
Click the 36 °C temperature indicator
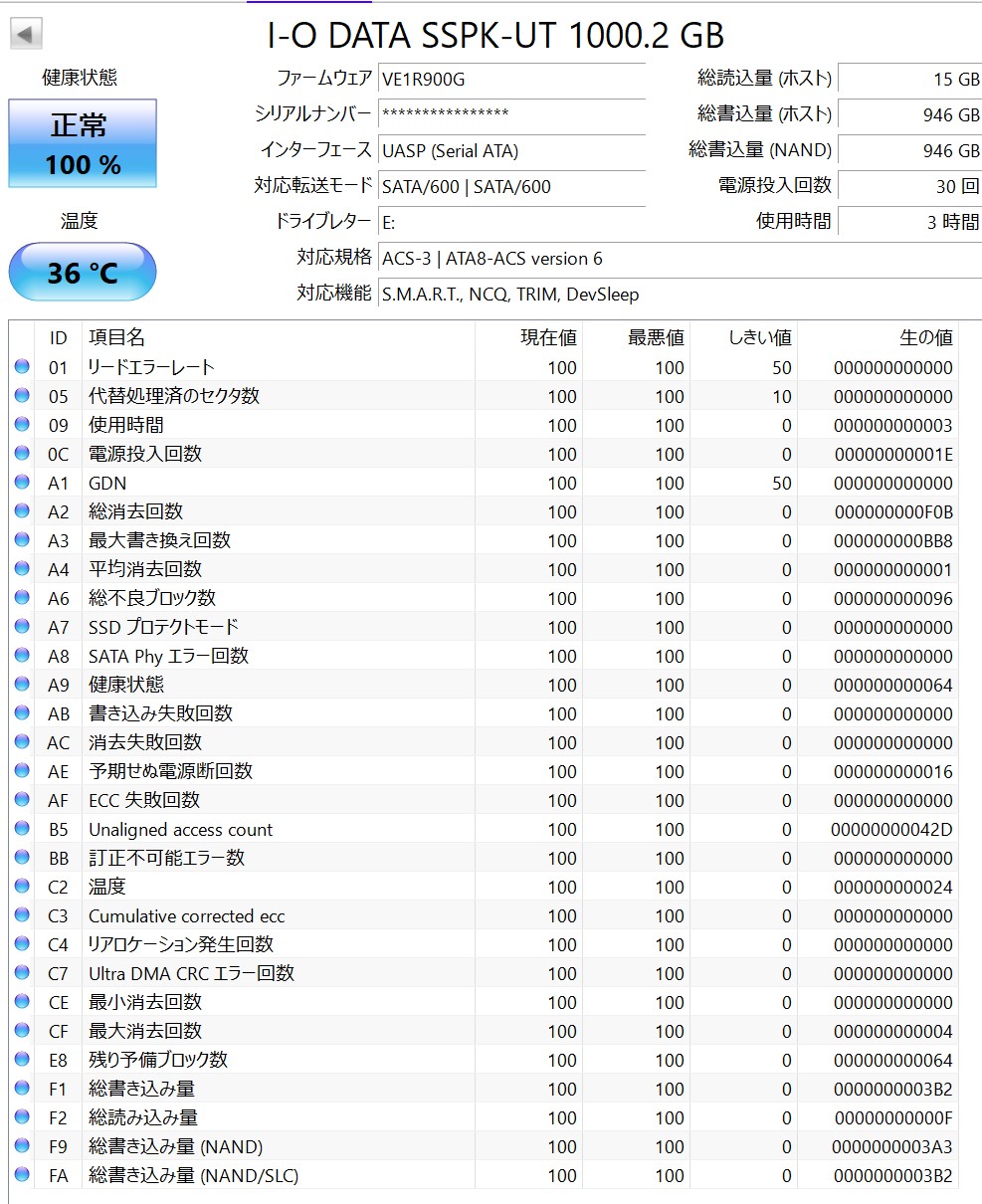[83, 272]
